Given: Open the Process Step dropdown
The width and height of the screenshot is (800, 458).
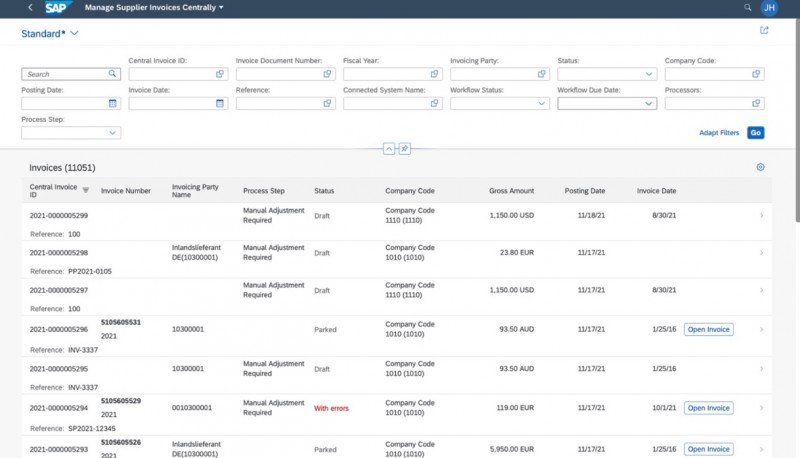Looking at the screenshot, I should [x=112, y=132].
